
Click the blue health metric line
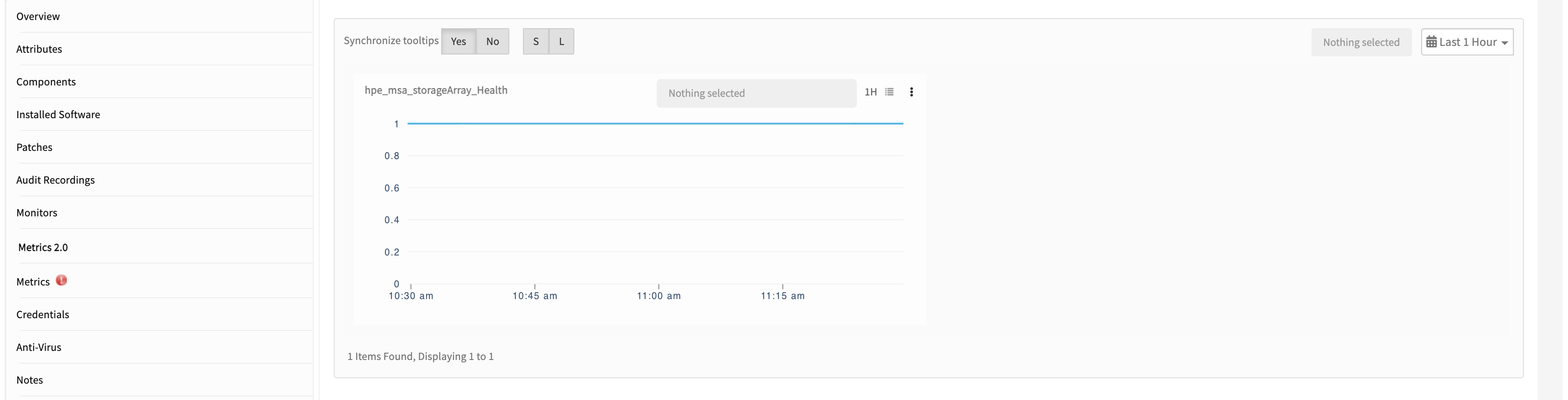coord(654,123)
